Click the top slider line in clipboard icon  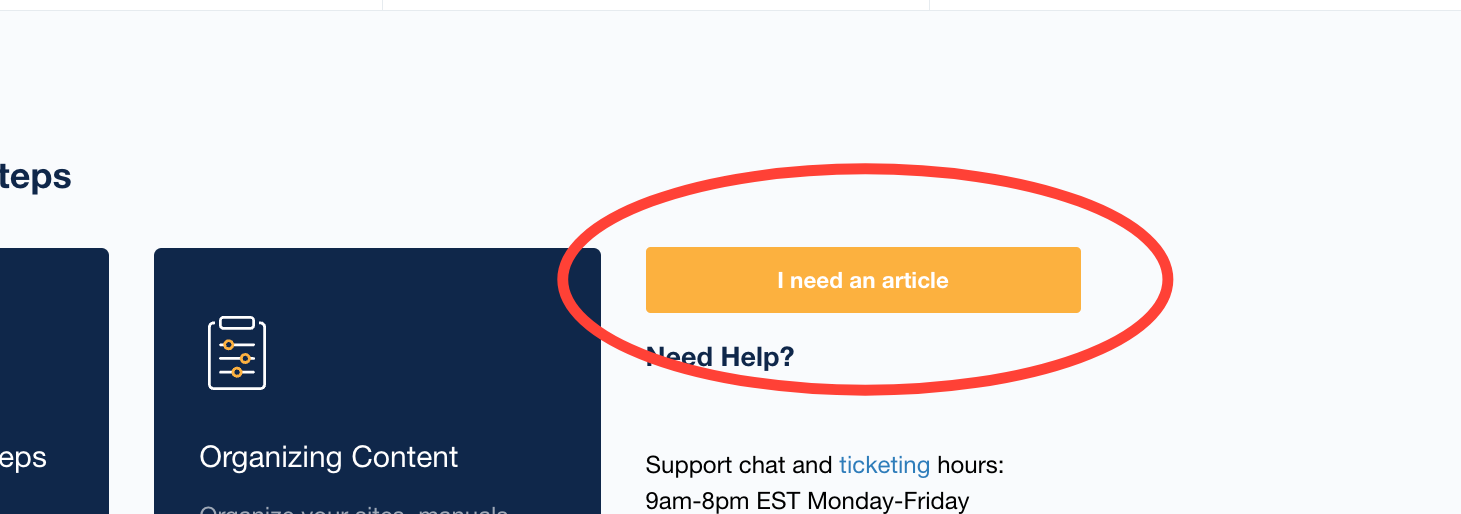[237, 344]
